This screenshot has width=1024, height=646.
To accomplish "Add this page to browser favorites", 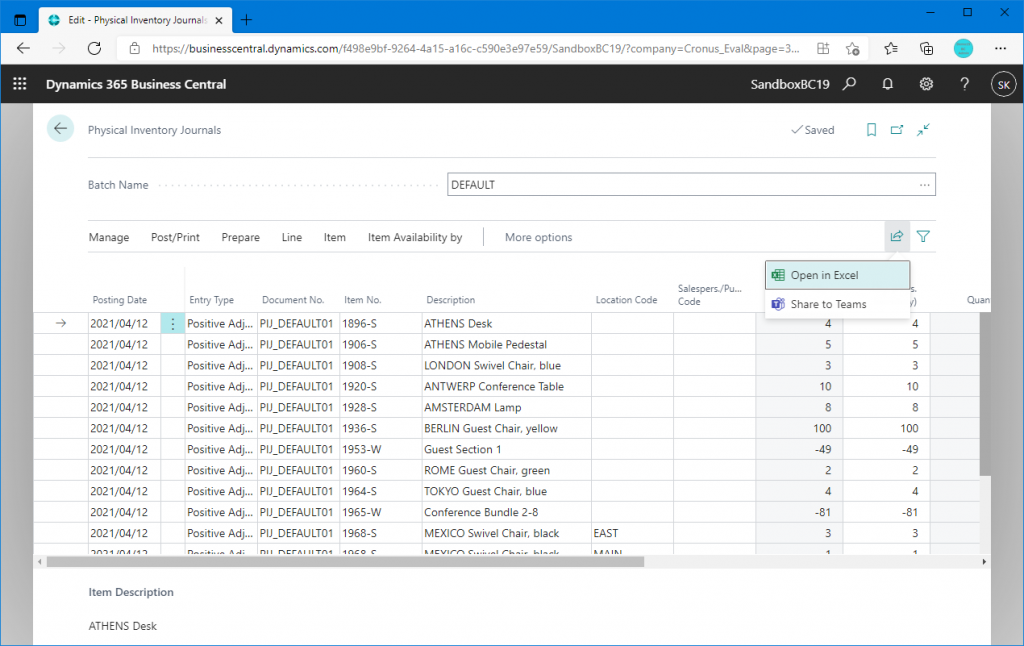I will click(x=852, y=48).
